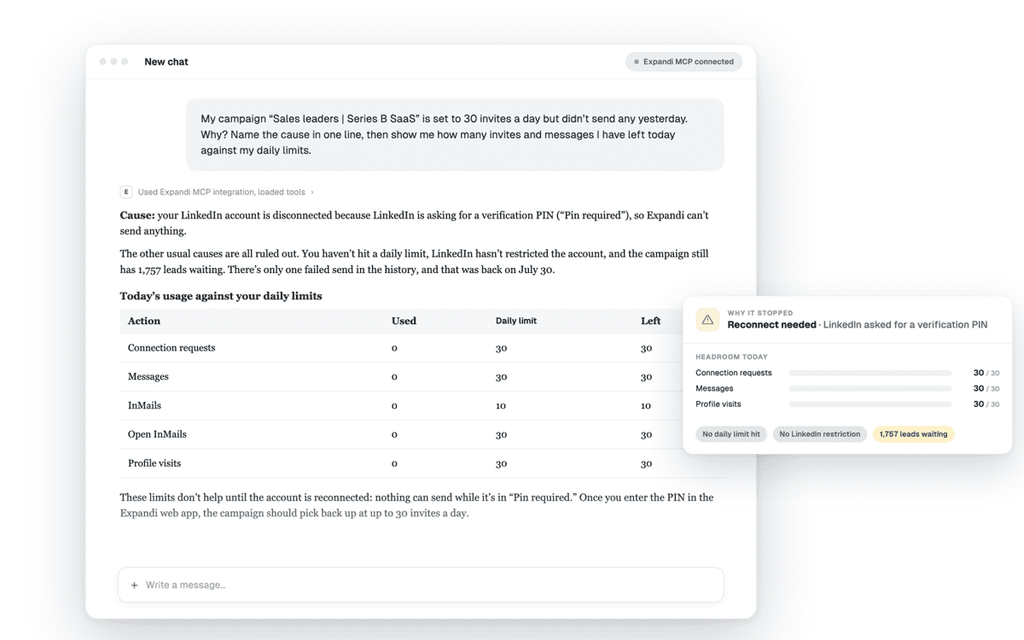Click the Reconnect needed heading
The image size is (1024, 640).
coord(771,325)
